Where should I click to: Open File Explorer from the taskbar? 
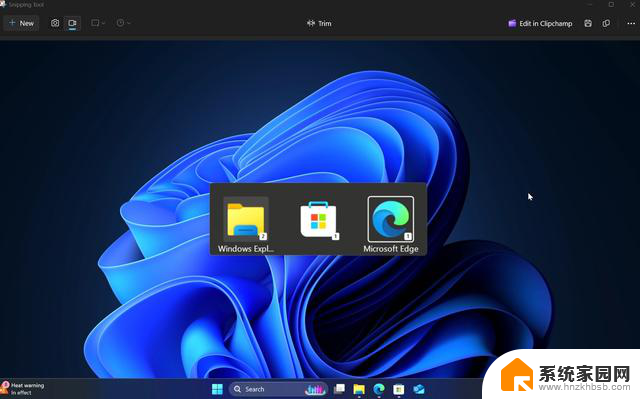(x=359, y=389)
